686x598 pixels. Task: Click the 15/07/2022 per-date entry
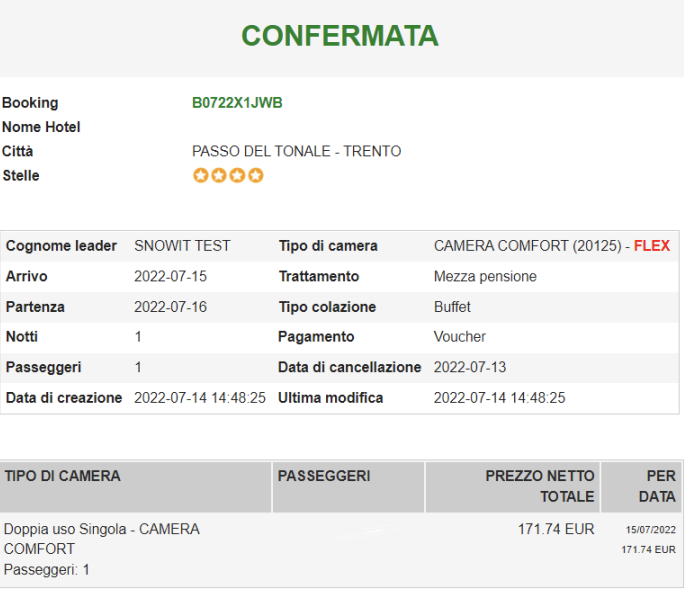tap(651, 530)
